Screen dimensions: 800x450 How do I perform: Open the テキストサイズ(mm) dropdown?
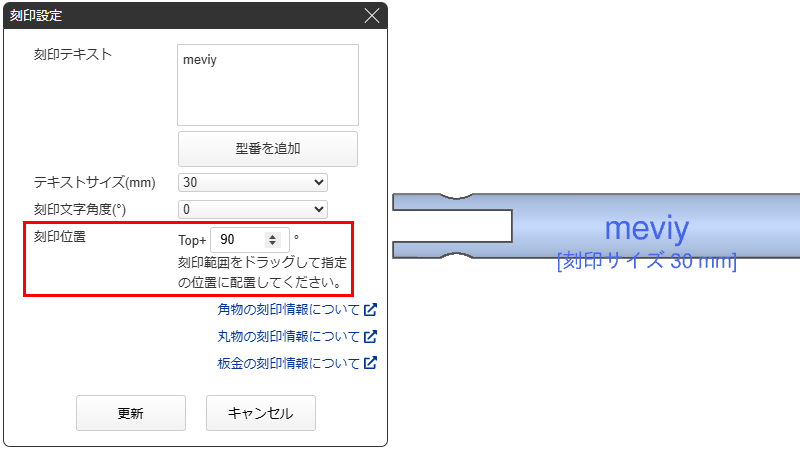click(253, 182)
